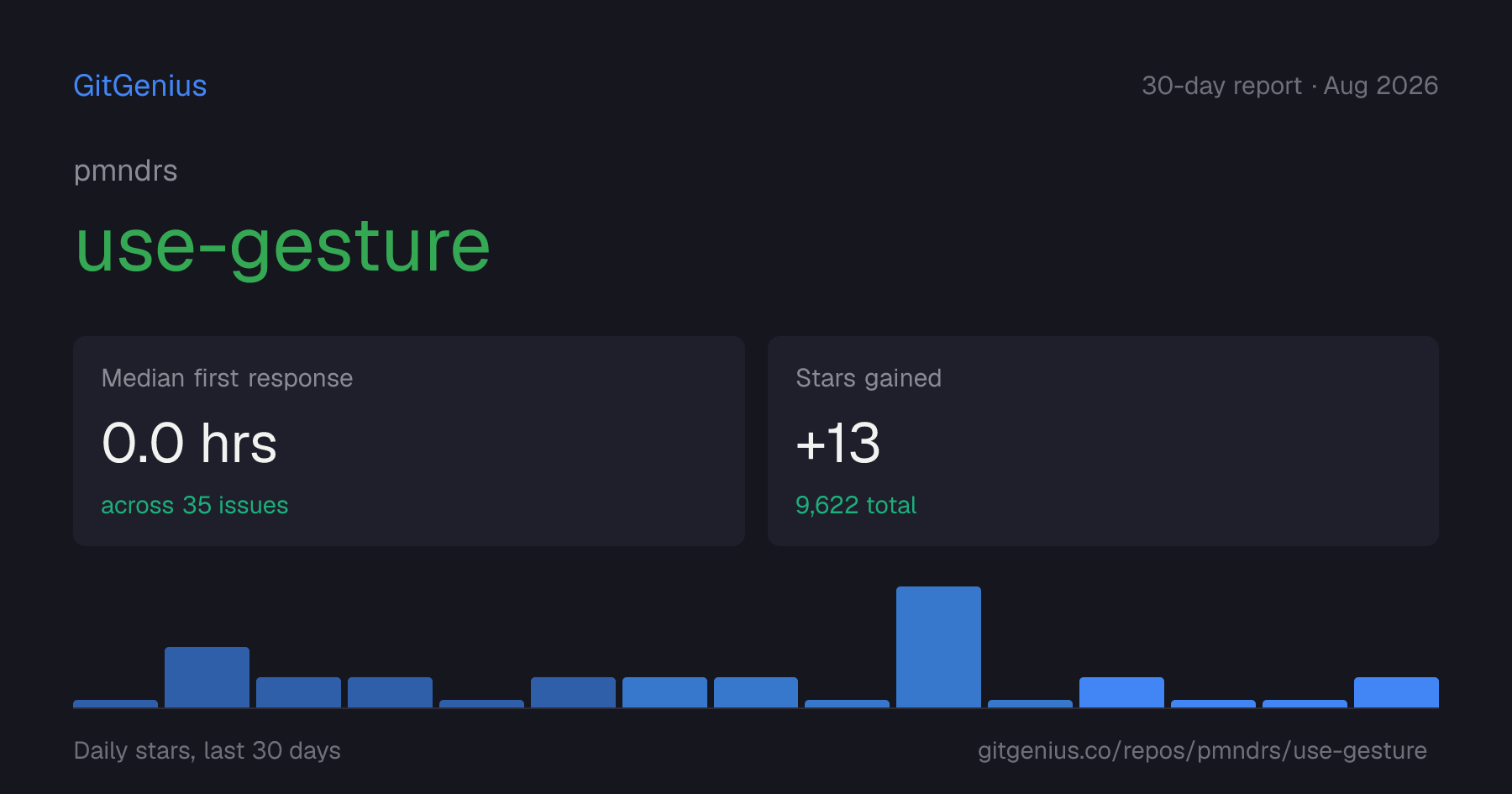Viewport: 1512px width, 794px height.
Task: Click the second bar in the daily stars chart
Action: point(207,677)
